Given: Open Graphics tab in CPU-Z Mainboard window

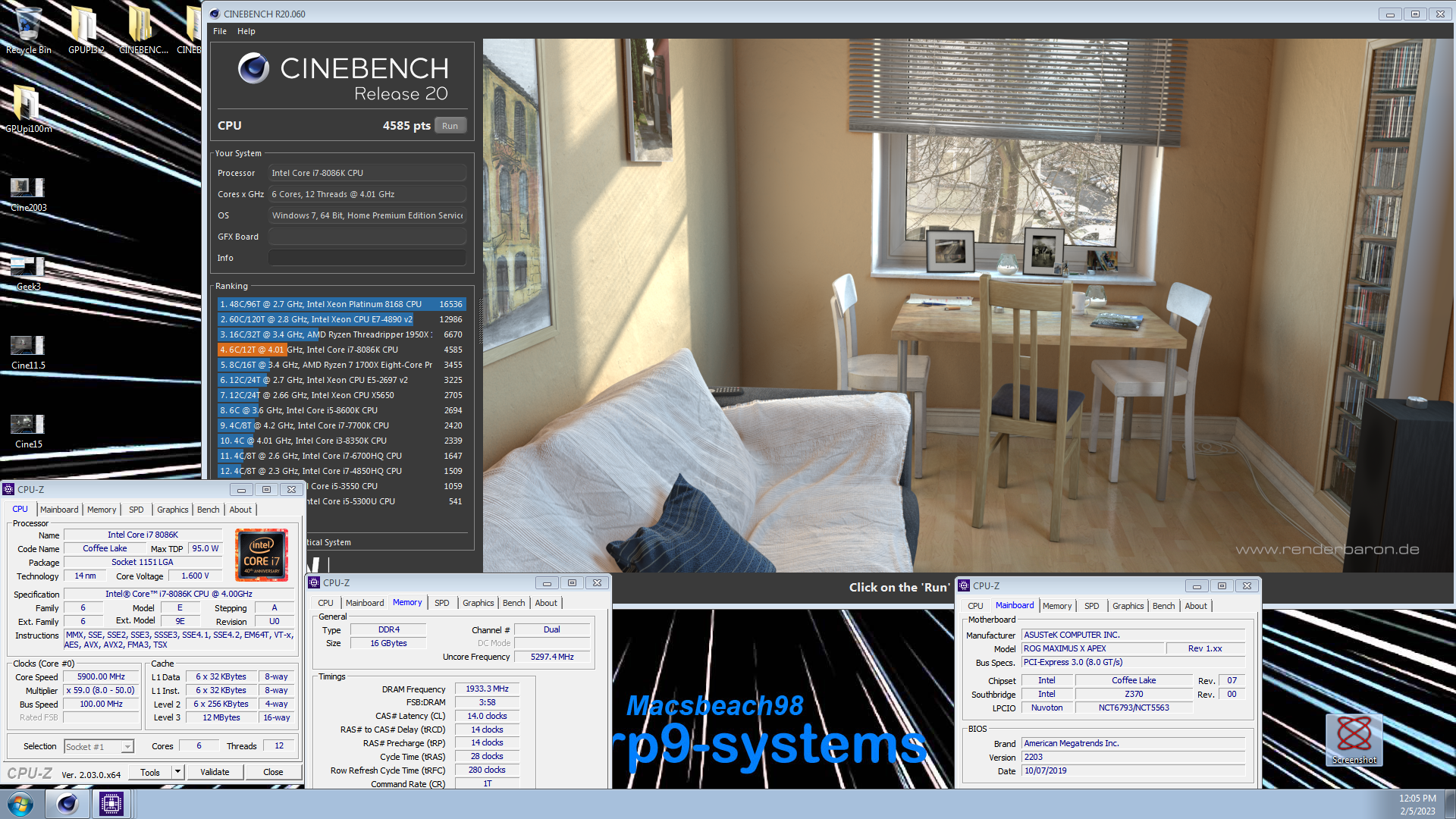Looking at the screenshot, I should coord(1128,606).
